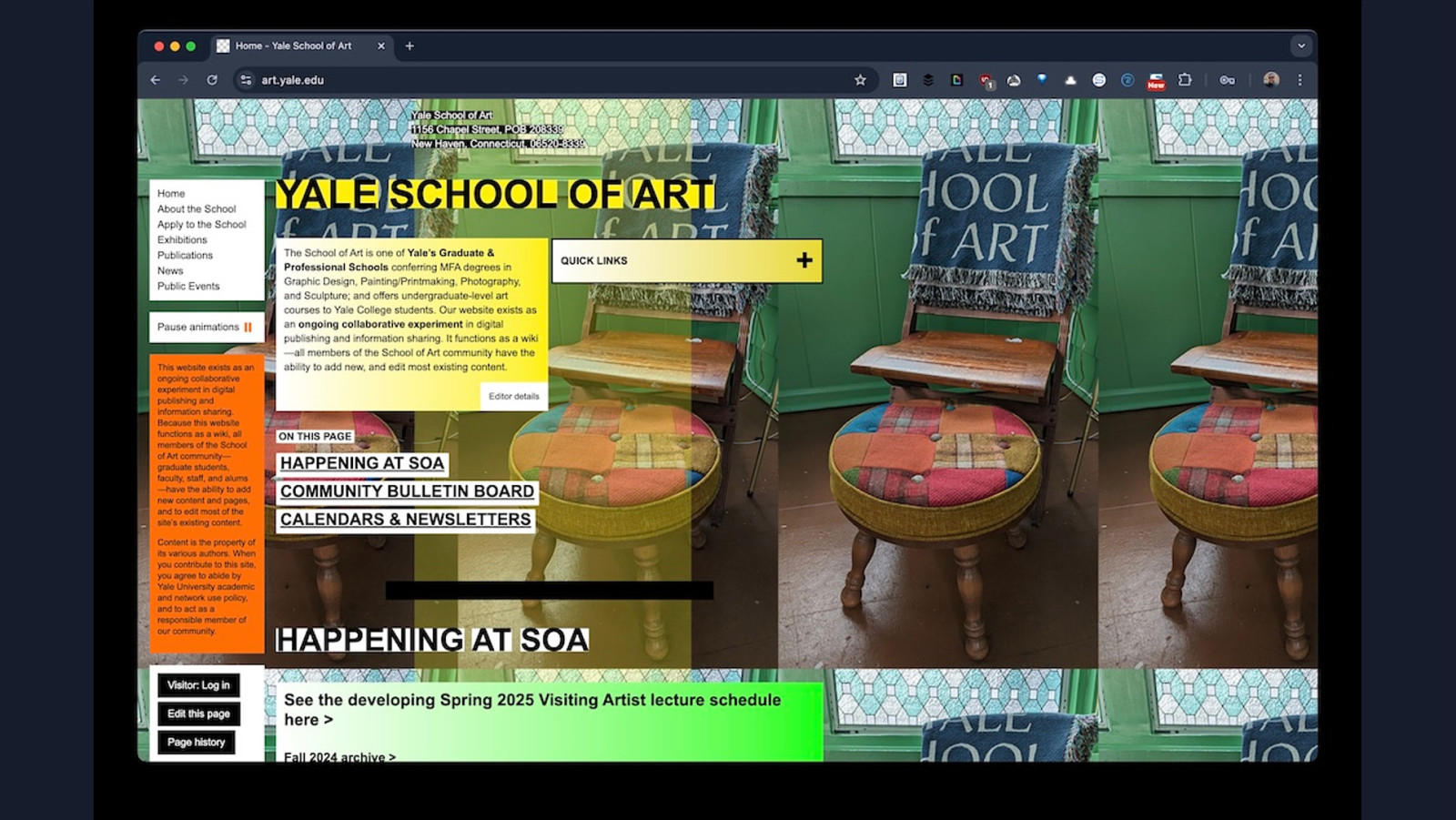Open the Extensions puzzle menu

1185,80
